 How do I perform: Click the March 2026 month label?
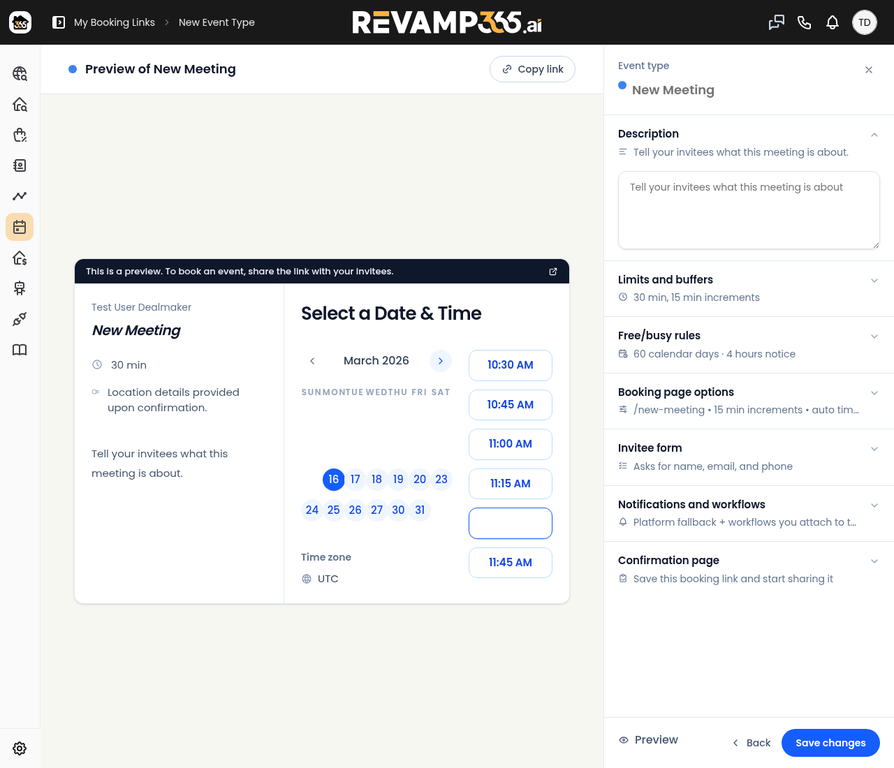(x=376, y=360)
